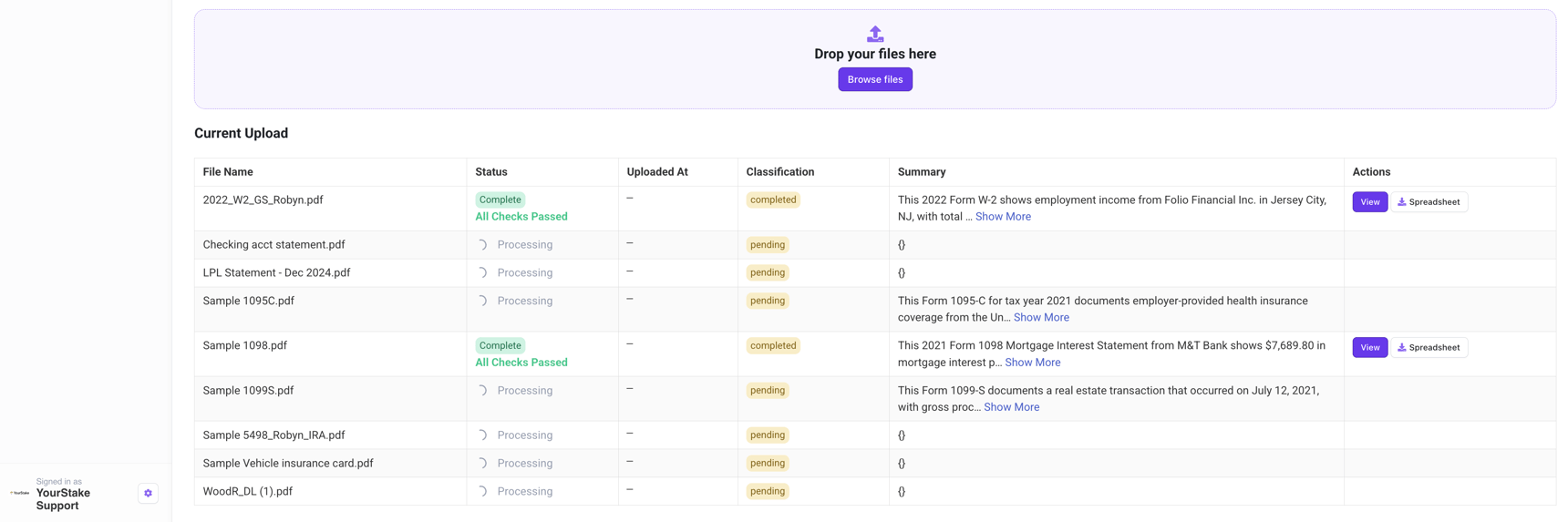Image resolution: width=1568 pixels, height=522 pixels.
Task: Click pending badge for LPL Statement - Dec 2024.pdf
Action: pyautogui.click(x=767, y=272)
